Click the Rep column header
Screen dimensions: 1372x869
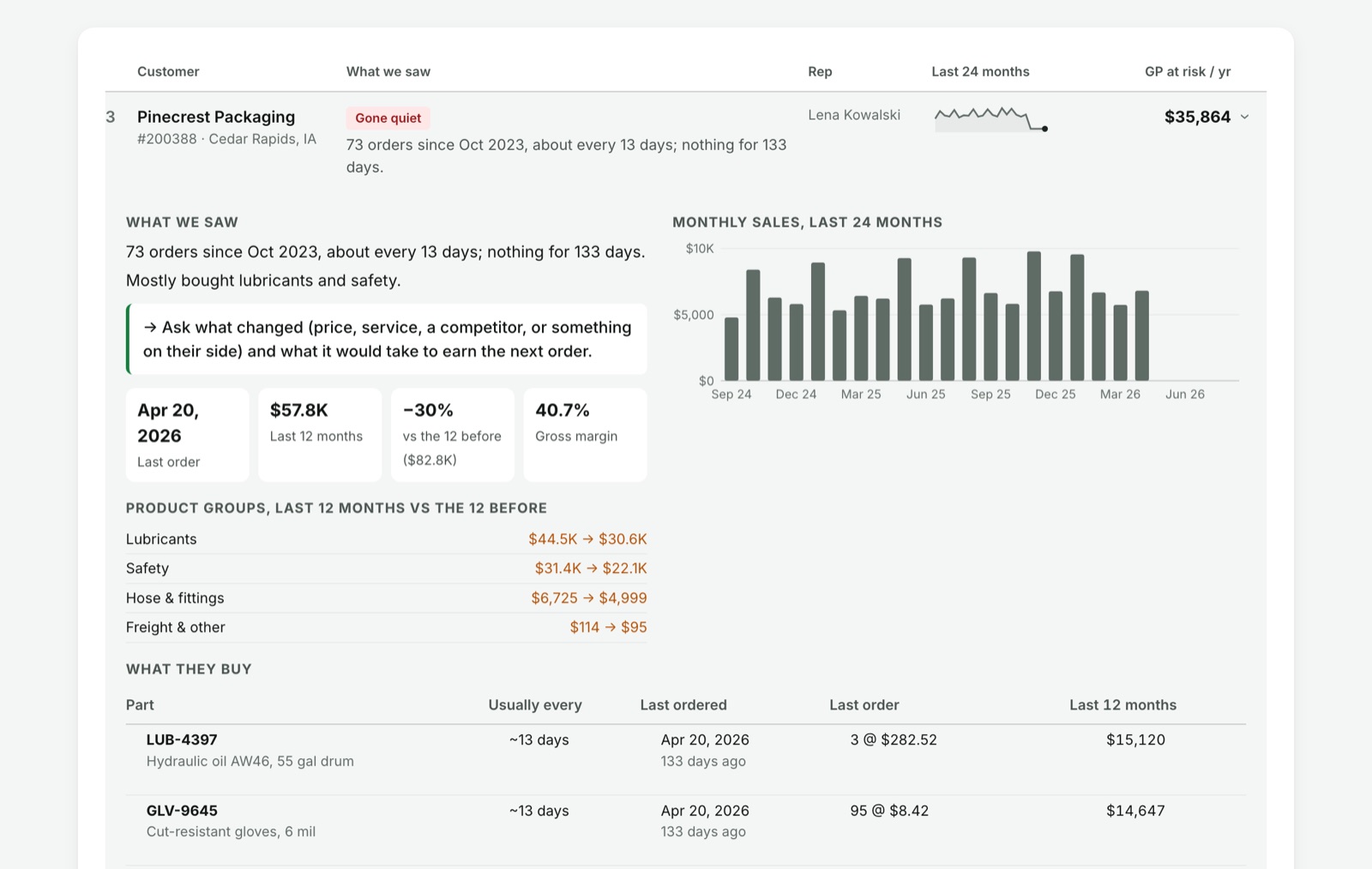(x=820, y=71)
